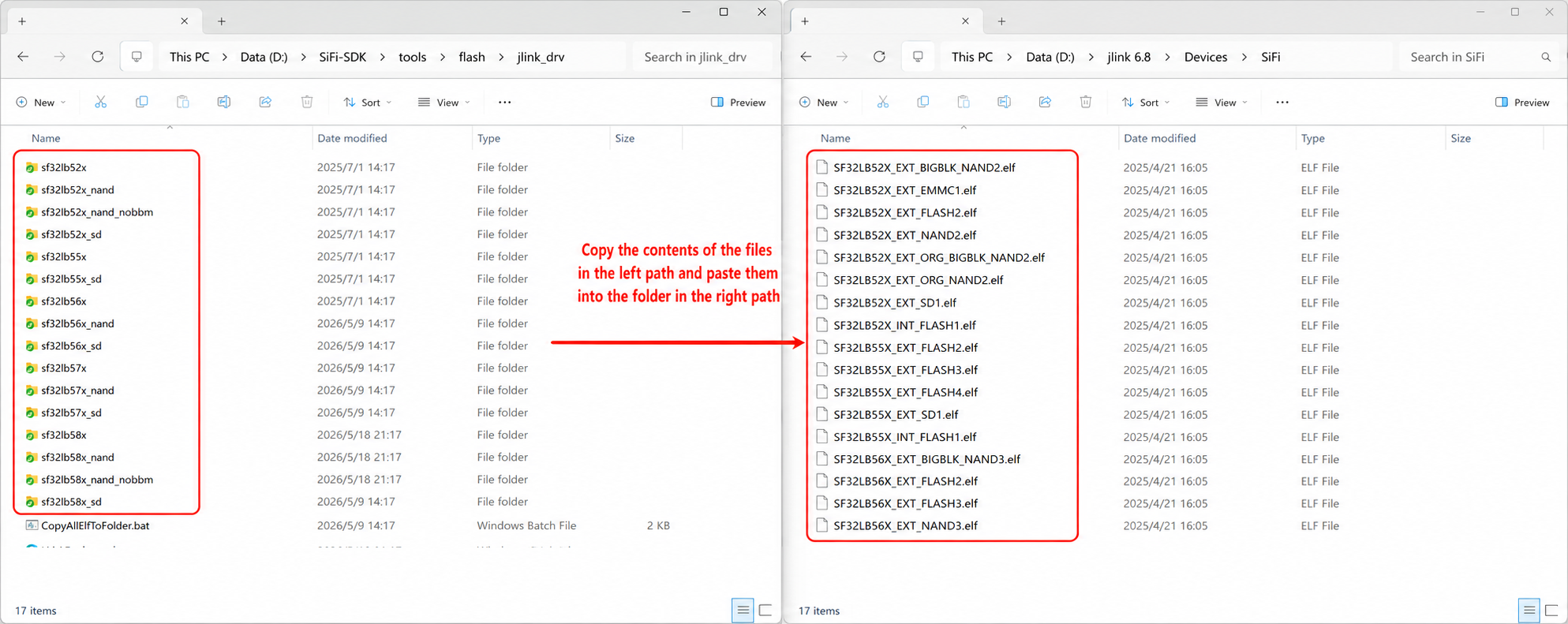Click Cut icon in jlink_drv window toolbar
Image resolution: width=1568 pixels, height=624 pixels.
coord(100,102)
